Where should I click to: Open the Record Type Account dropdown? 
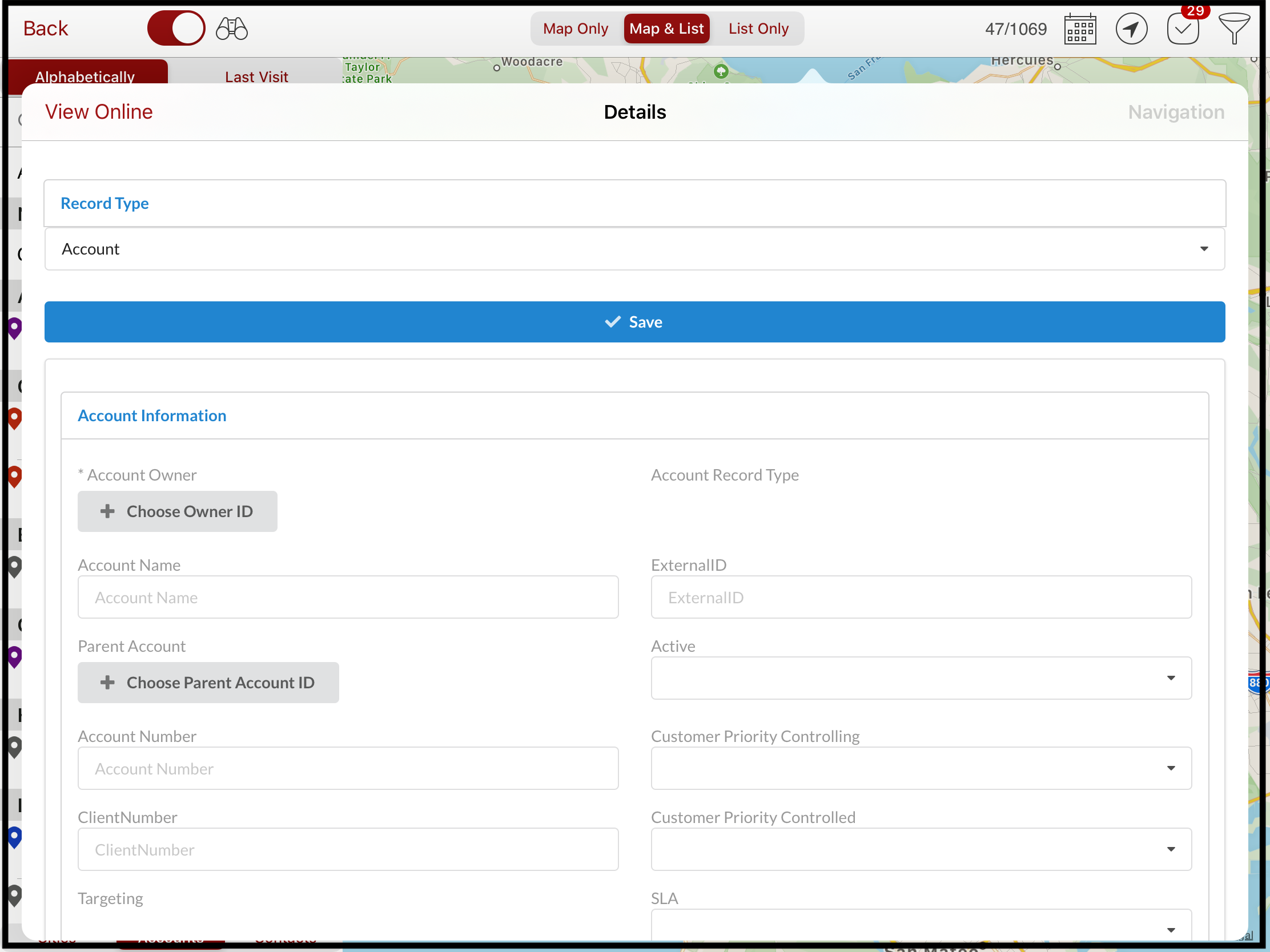(634, 249)
